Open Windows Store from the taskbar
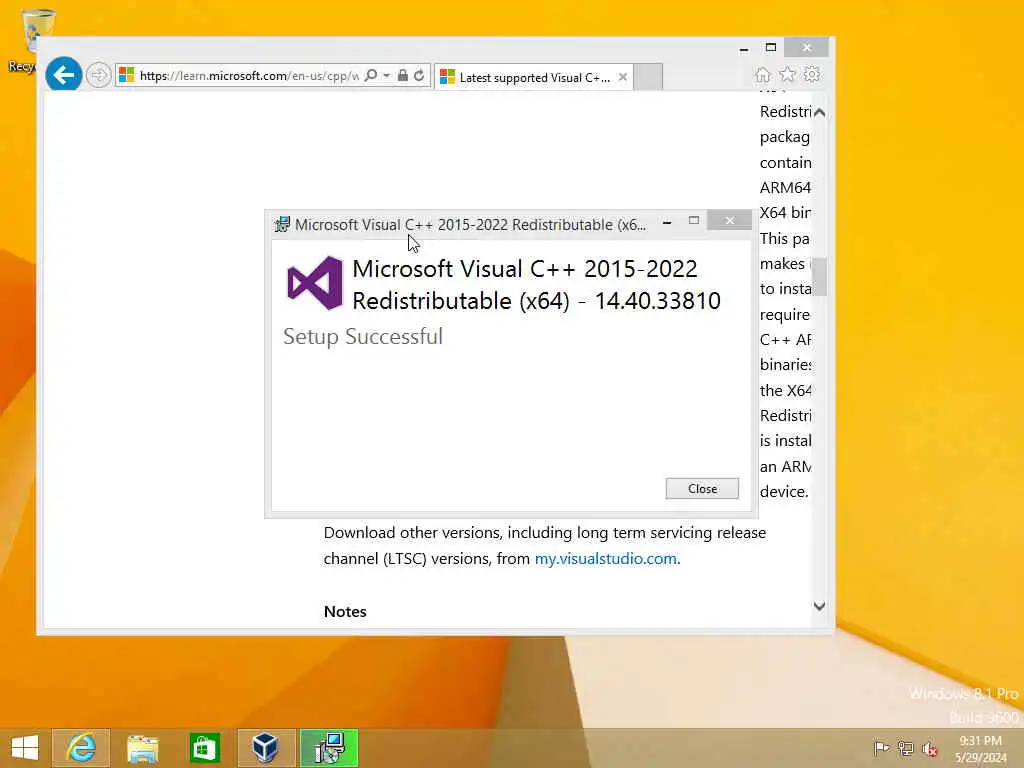1024x768 pixels. pos(204,748)
